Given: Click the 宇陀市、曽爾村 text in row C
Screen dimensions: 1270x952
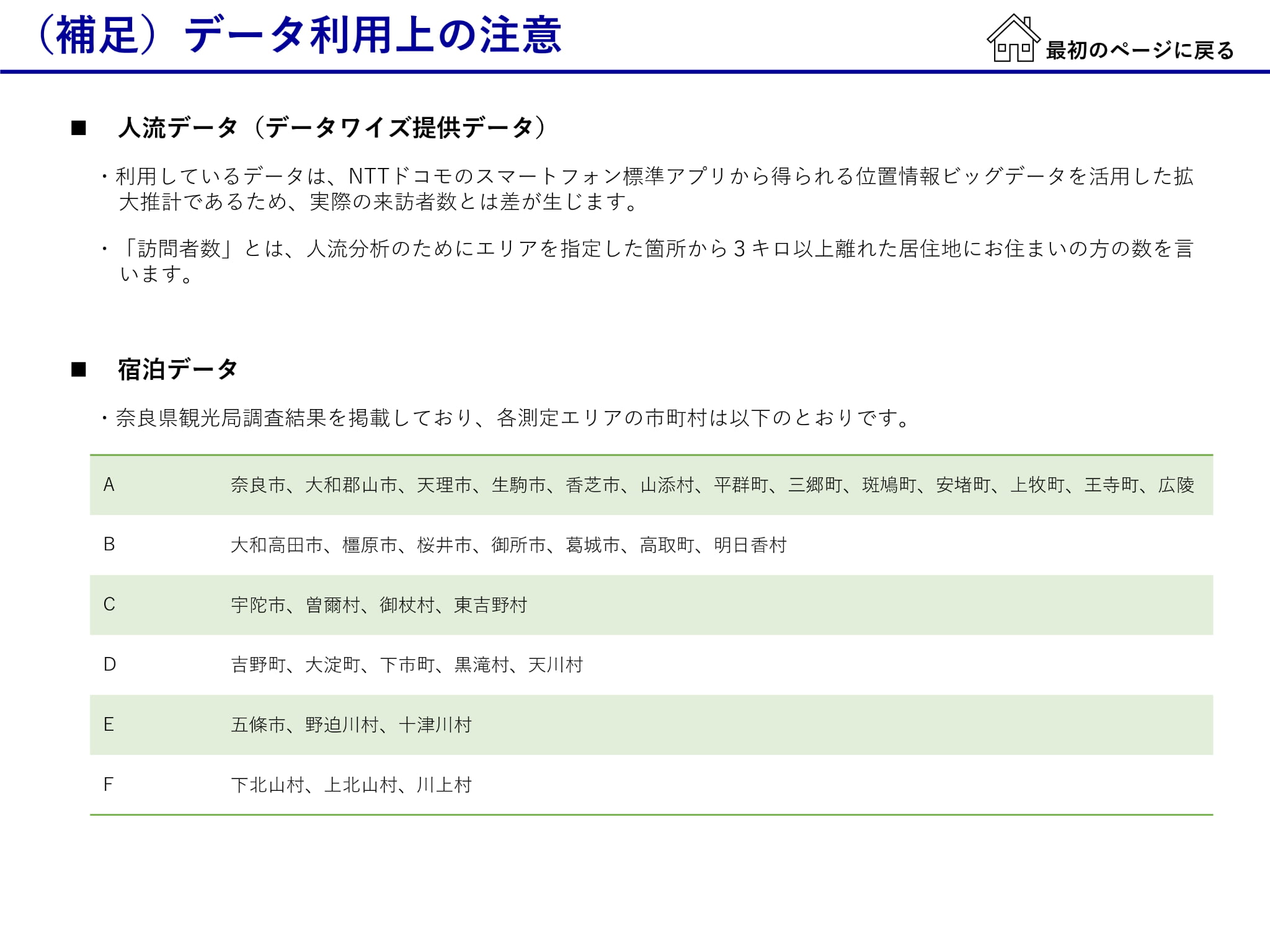Looking at the screenshot, I should (x=379, y=605).
